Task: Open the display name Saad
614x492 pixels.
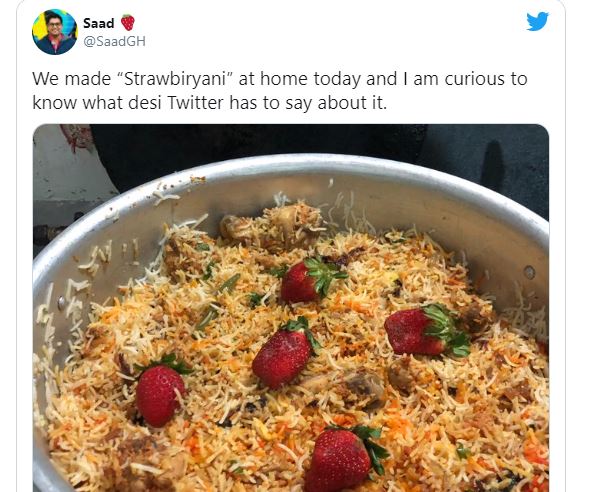Action: [98, 23]
